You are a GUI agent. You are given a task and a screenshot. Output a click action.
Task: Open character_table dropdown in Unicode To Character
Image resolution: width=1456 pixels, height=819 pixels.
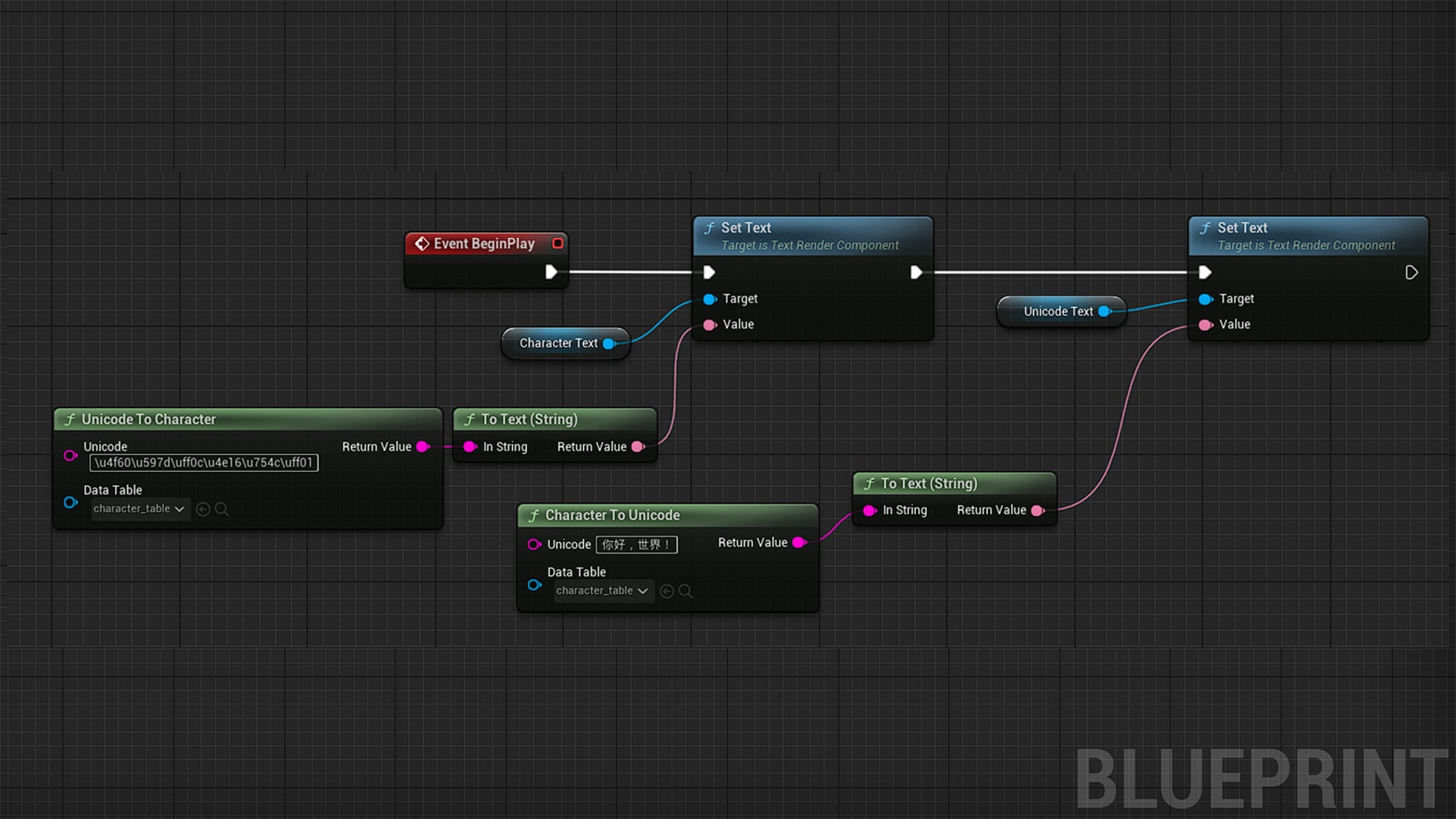(140, 509)
